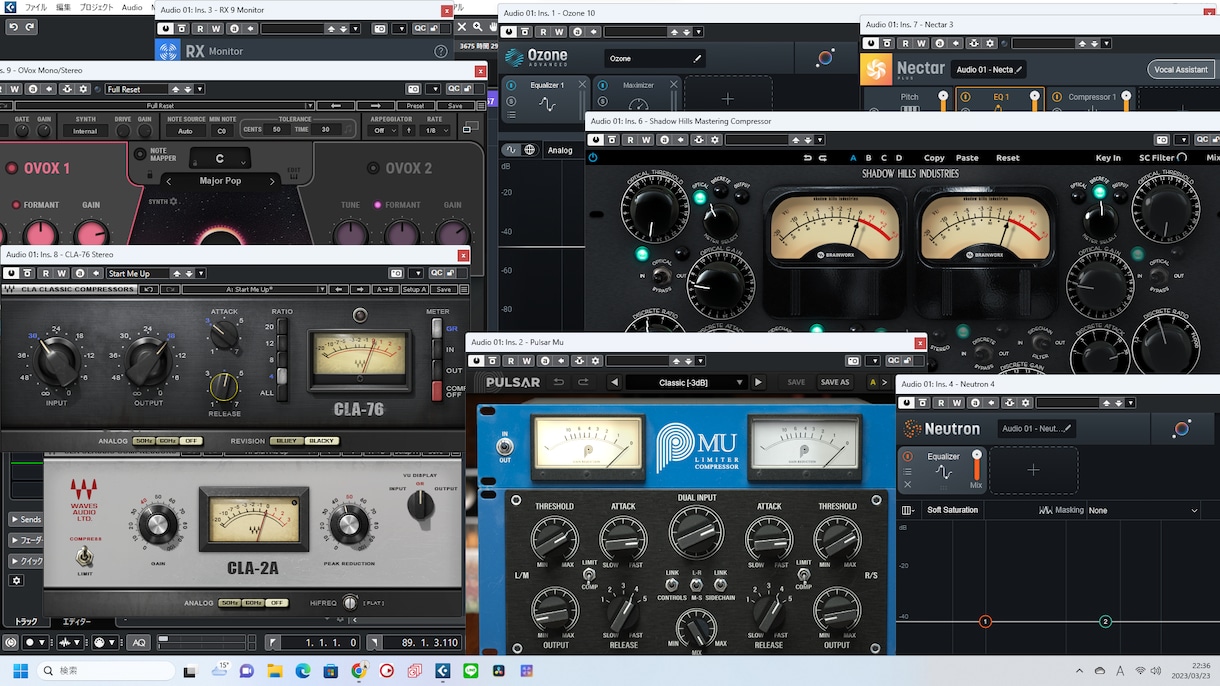Open the Pulsar Mu Classic [-3dB] preset dropdown
The image size is (1220, 686).
pyautogui.click(x=687, y=382)
